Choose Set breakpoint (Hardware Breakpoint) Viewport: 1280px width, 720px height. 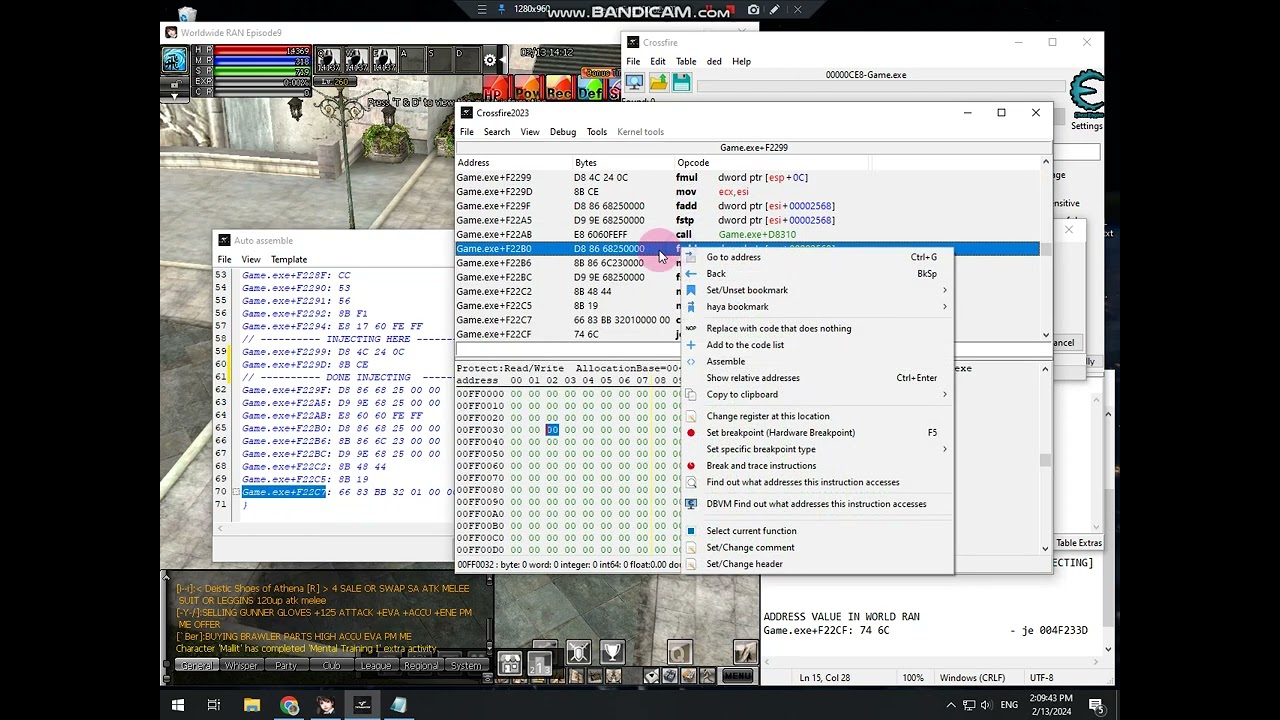tap(780, 433)
